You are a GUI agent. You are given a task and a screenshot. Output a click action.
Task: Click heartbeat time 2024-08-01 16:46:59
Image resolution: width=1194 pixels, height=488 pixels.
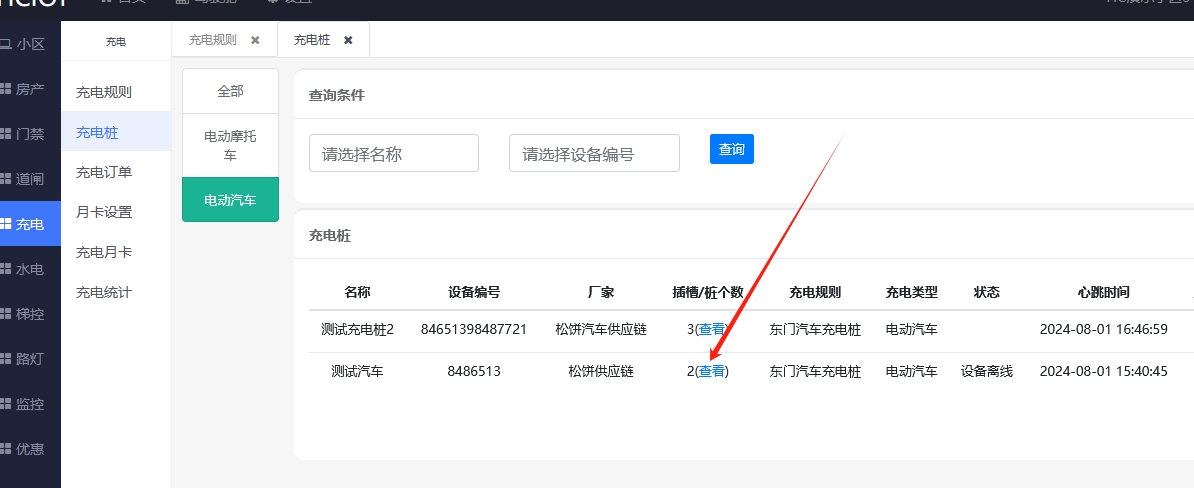click(x=1103, y=330)
